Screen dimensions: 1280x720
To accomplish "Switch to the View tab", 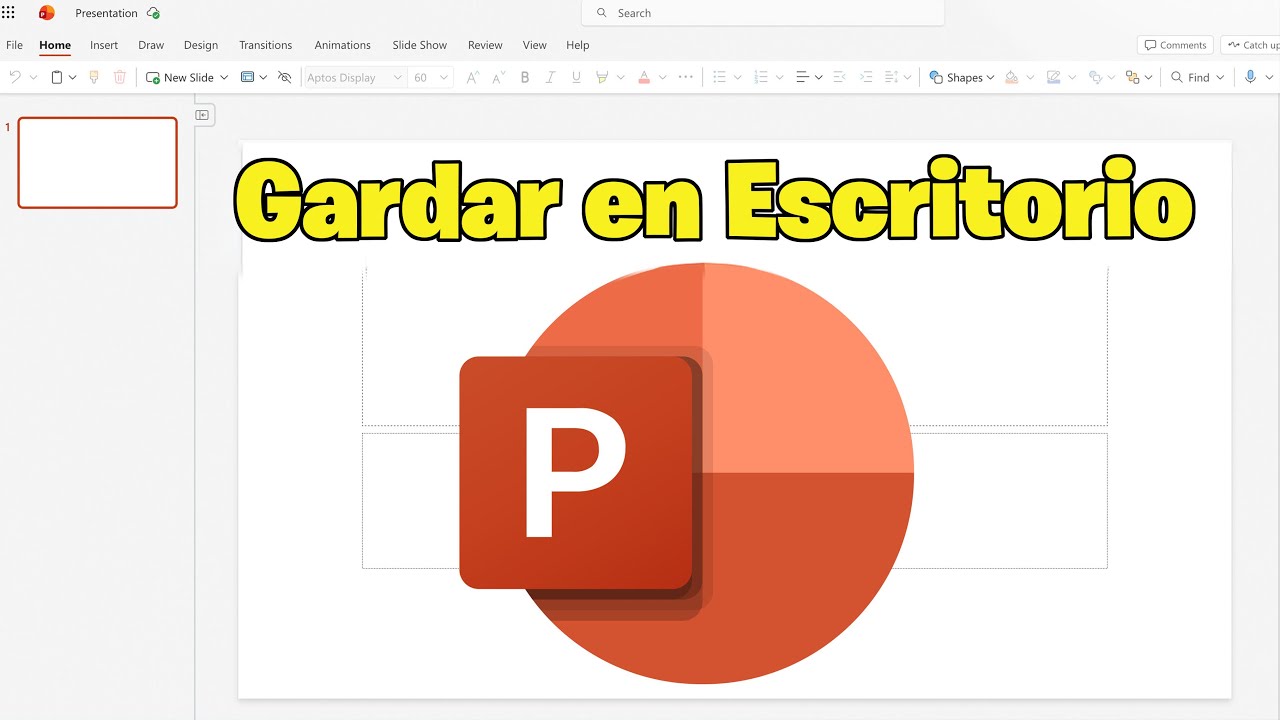I will (535, 45).
